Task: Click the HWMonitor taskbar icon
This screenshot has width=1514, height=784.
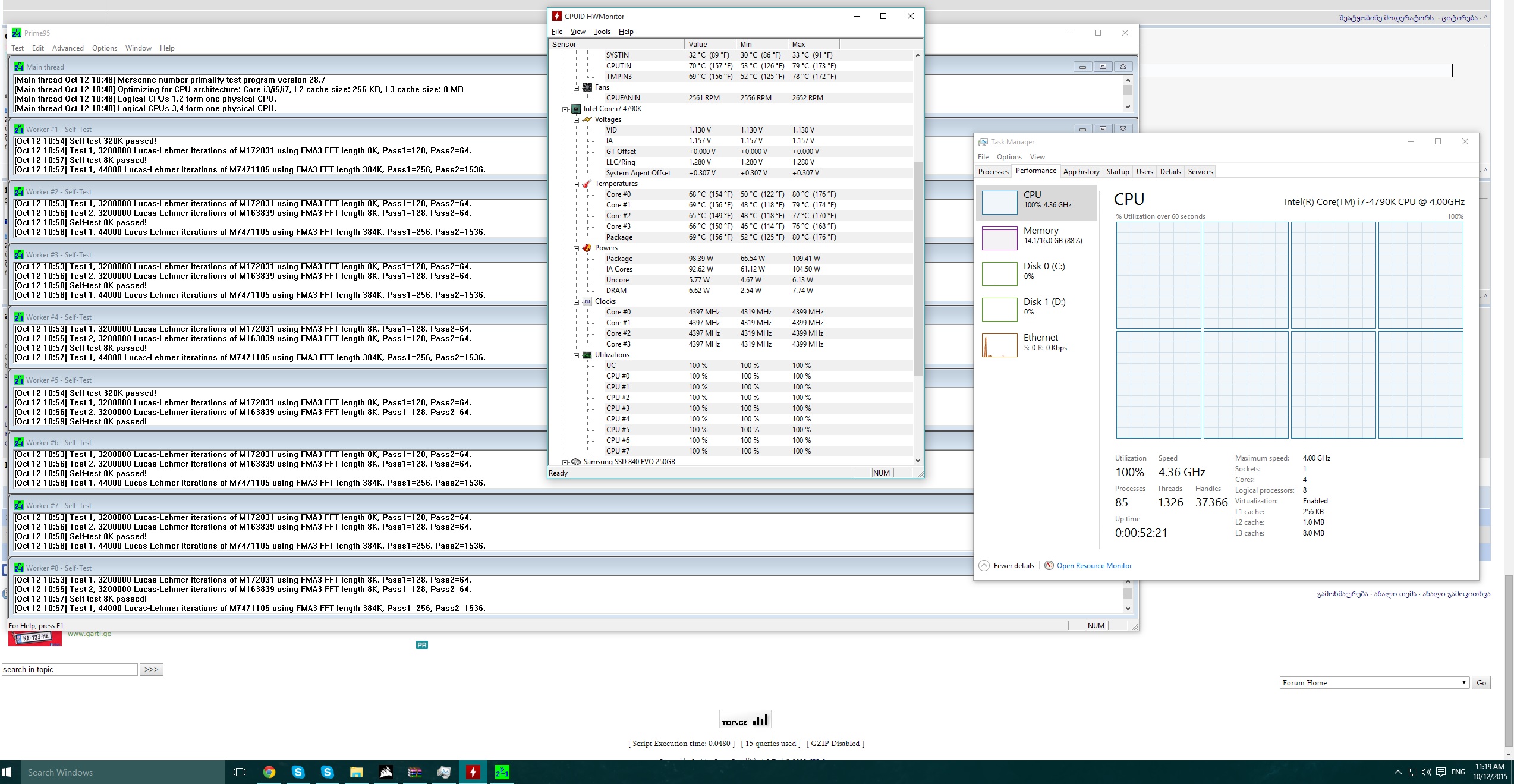Action: (x=473, y=772)
